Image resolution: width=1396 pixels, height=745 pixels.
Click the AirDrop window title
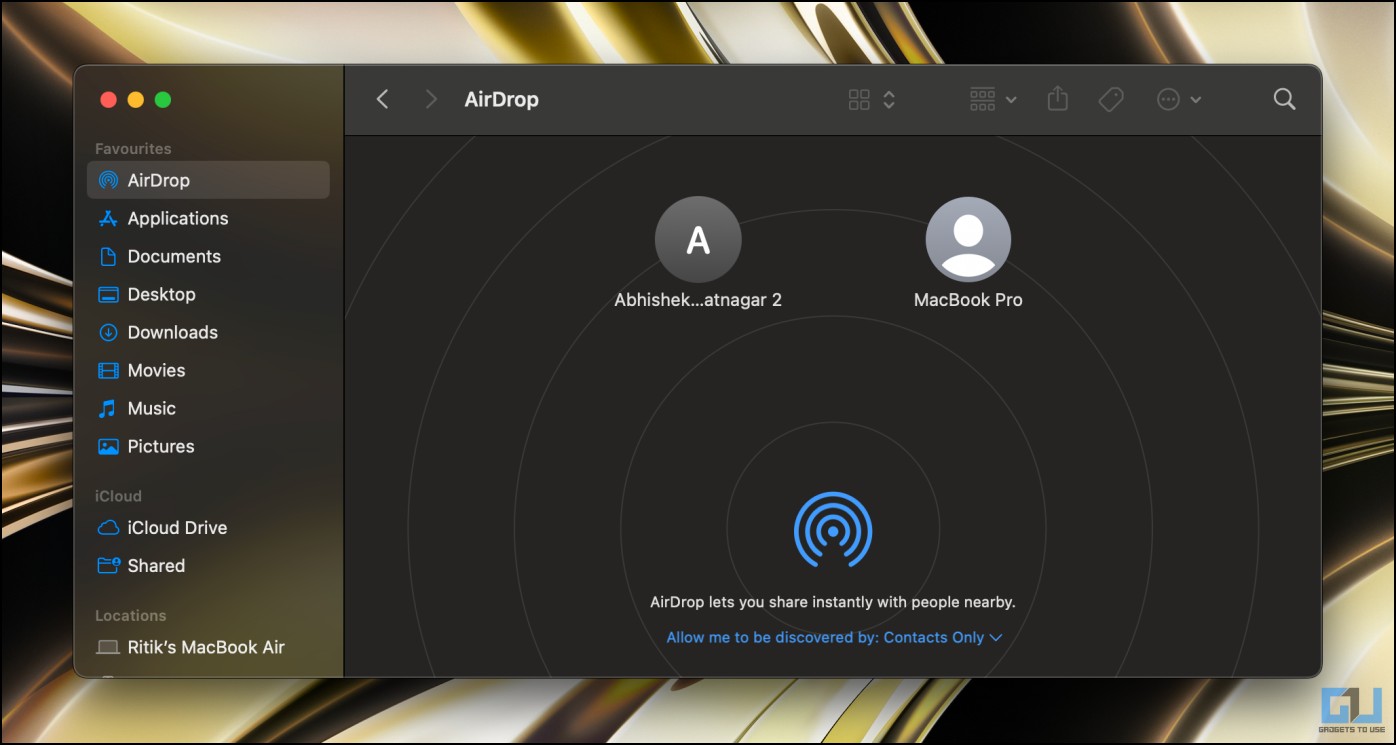pyautogui.click(x=502, y=99)
